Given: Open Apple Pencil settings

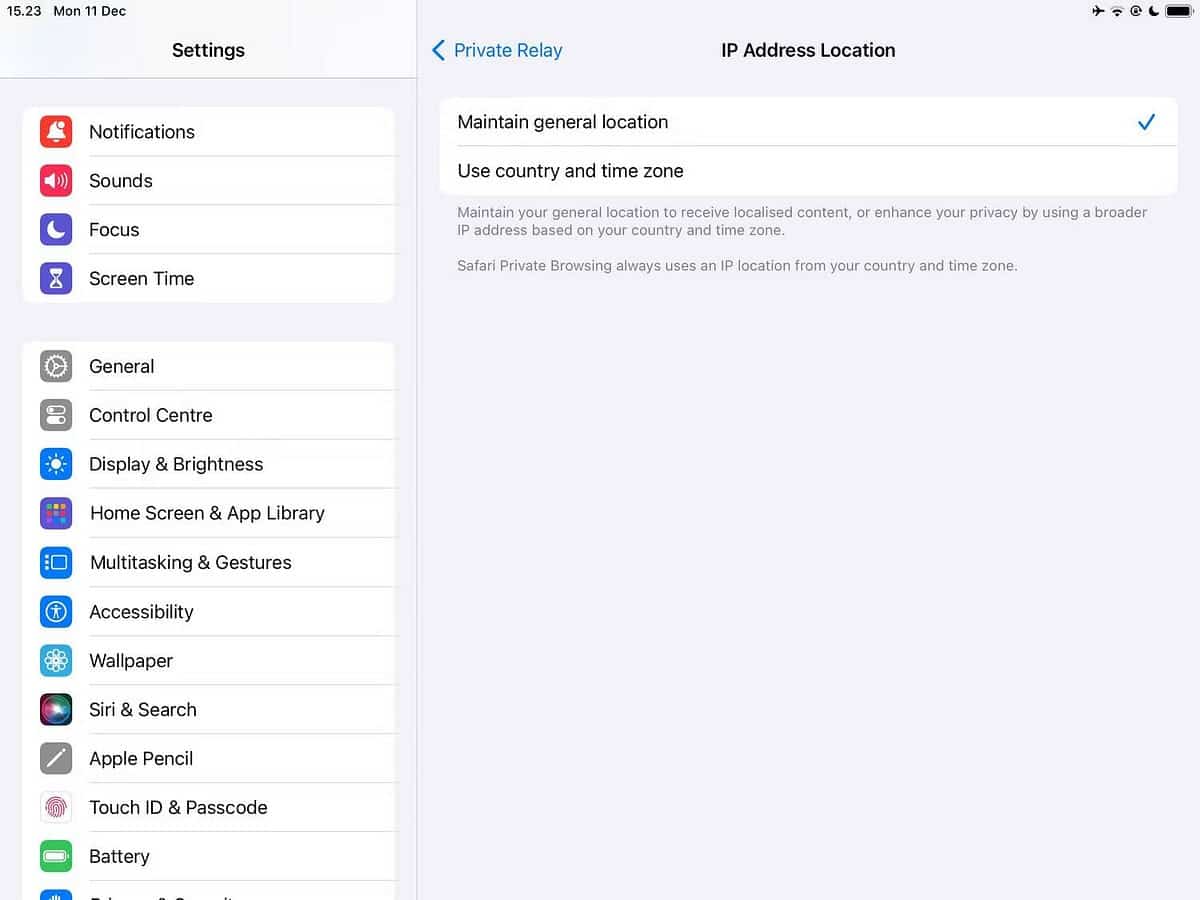Looking at the screenshot, I should point(141,758).
